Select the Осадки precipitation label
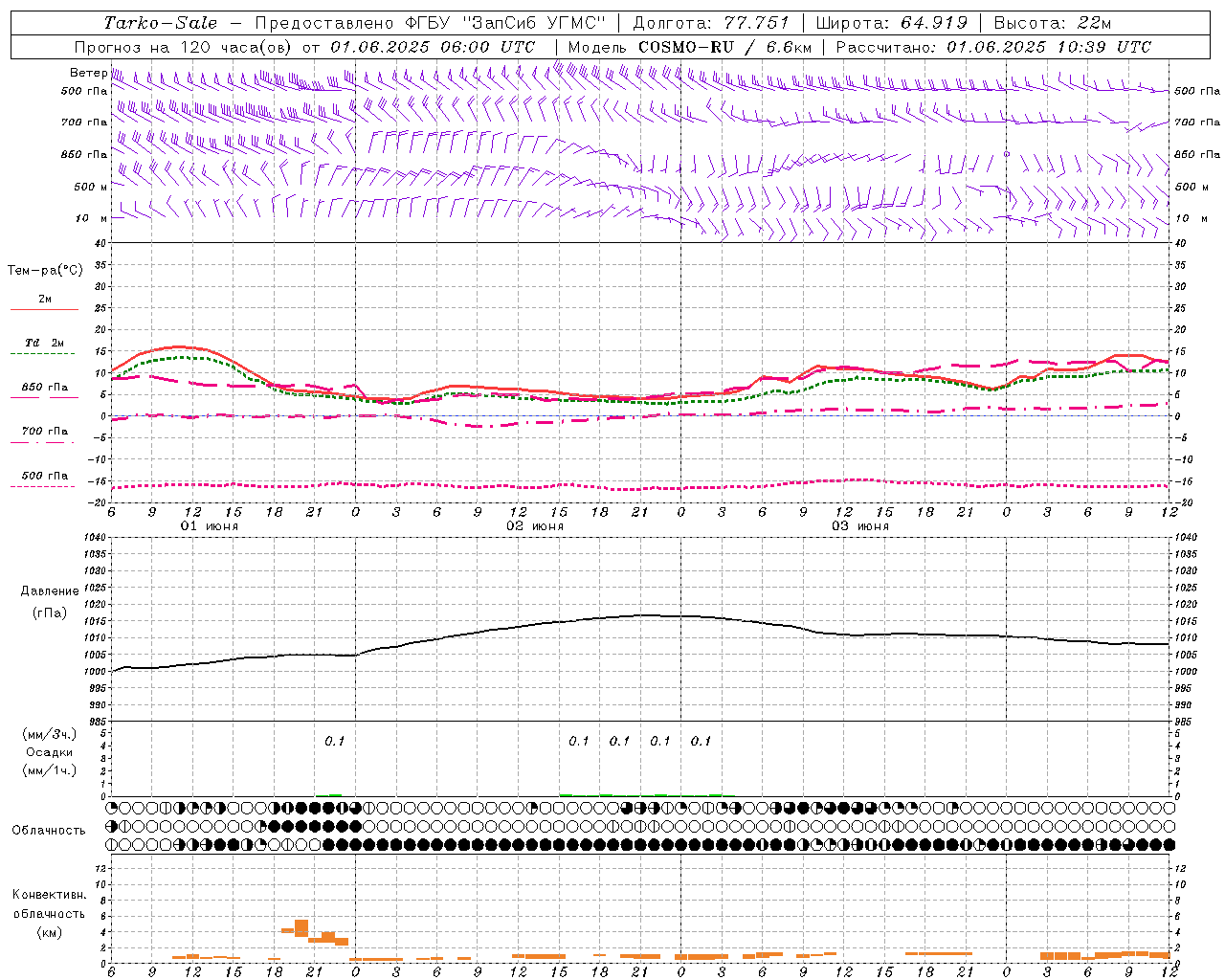 (50, 752)
